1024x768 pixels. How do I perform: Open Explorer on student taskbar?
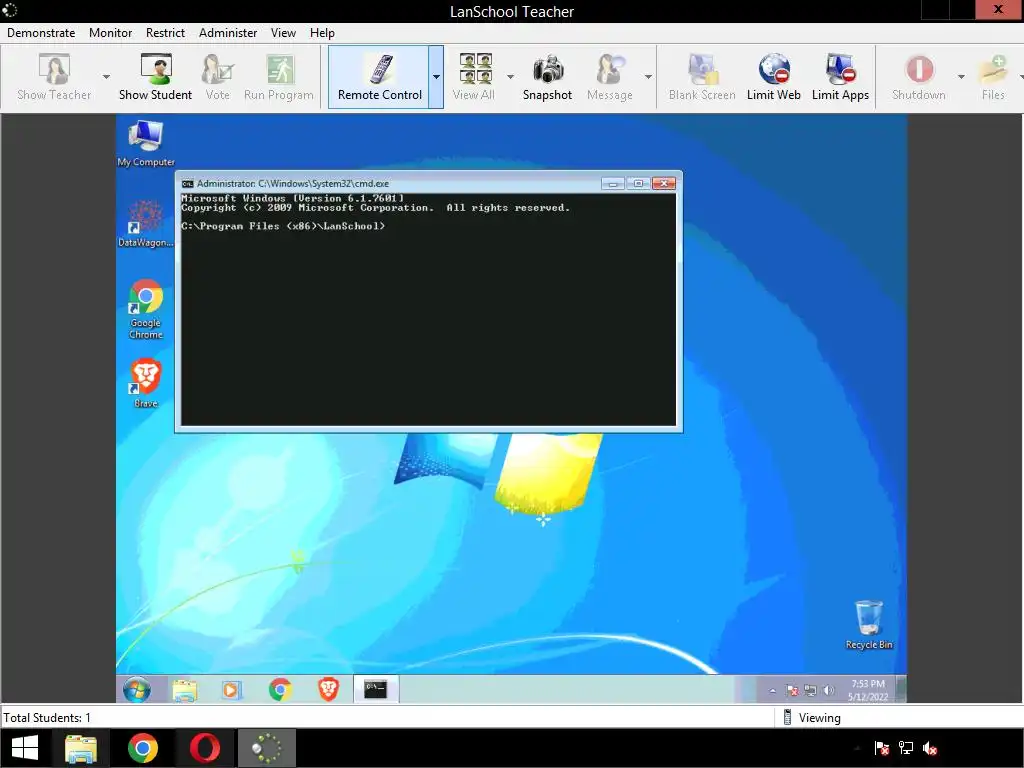184,690
